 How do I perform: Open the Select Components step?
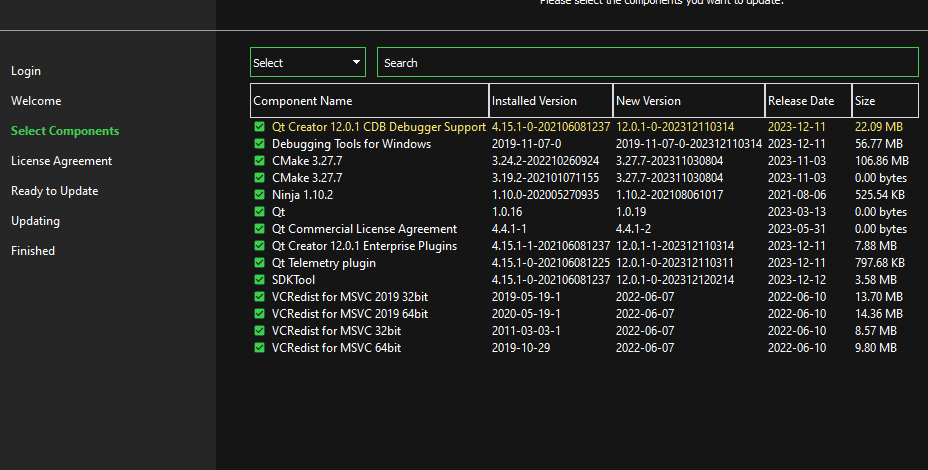pos(65,131)
